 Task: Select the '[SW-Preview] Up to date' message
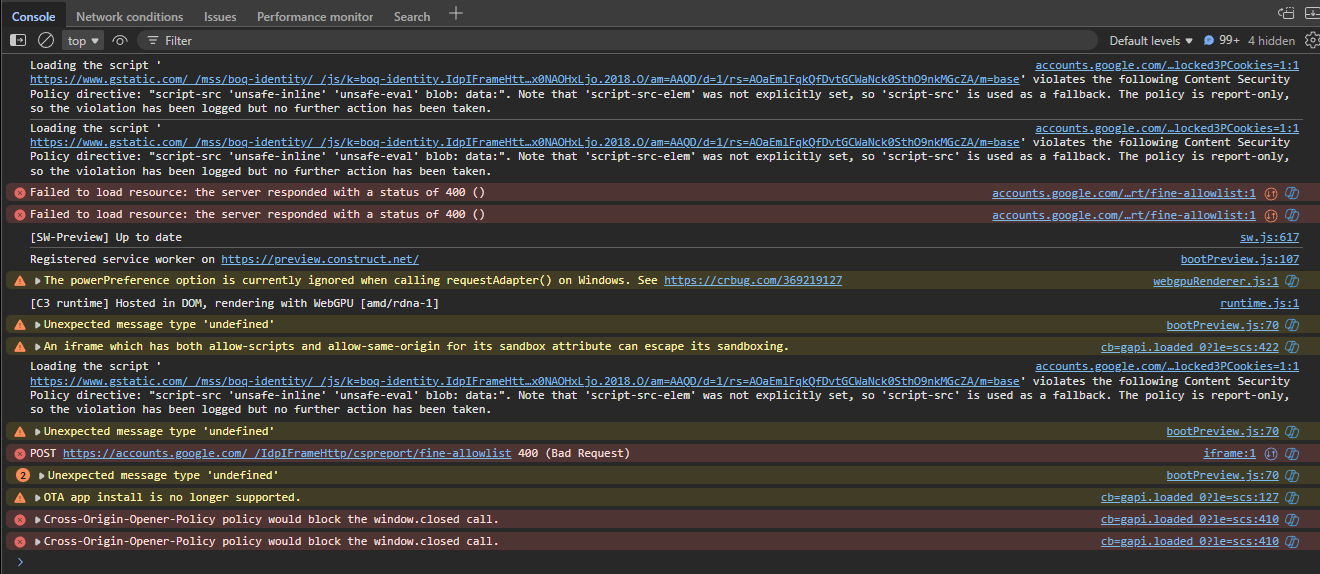pyautogui.click(x=106, y=237)
